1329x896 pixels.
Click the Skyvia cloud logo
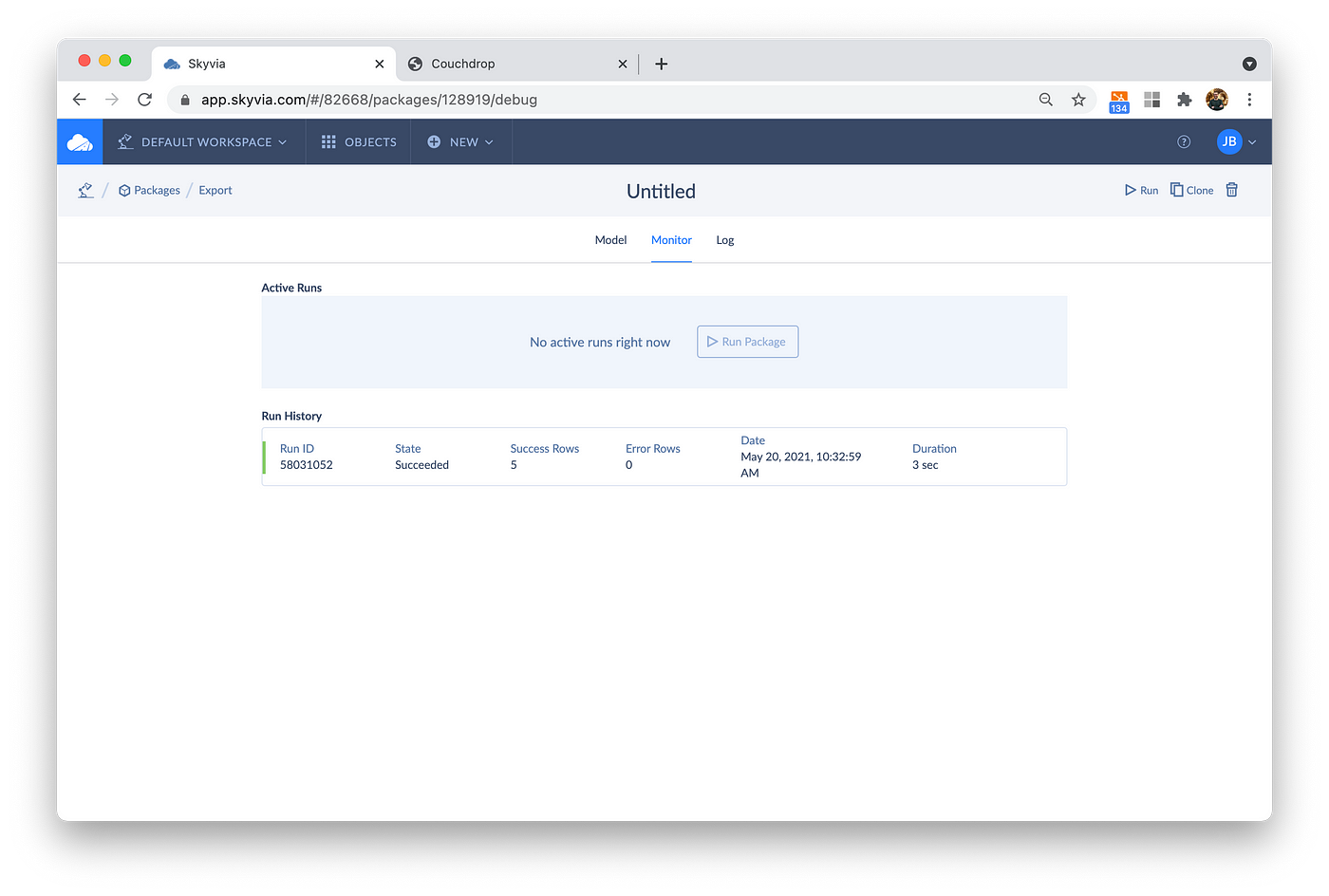pyautogui.click(x=79, y=140)
